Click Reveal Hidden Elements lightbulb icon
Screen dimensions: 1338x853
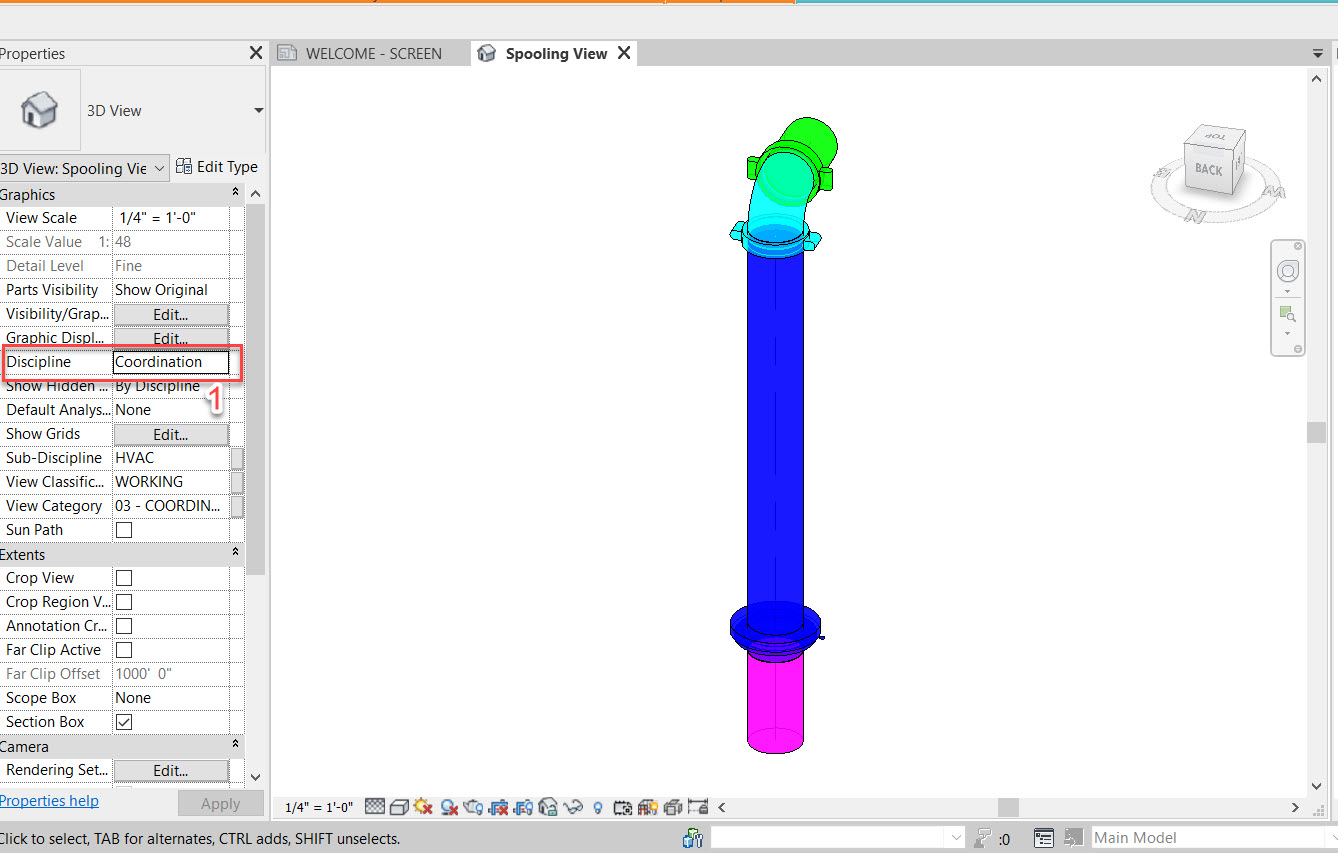pos(598,807)
